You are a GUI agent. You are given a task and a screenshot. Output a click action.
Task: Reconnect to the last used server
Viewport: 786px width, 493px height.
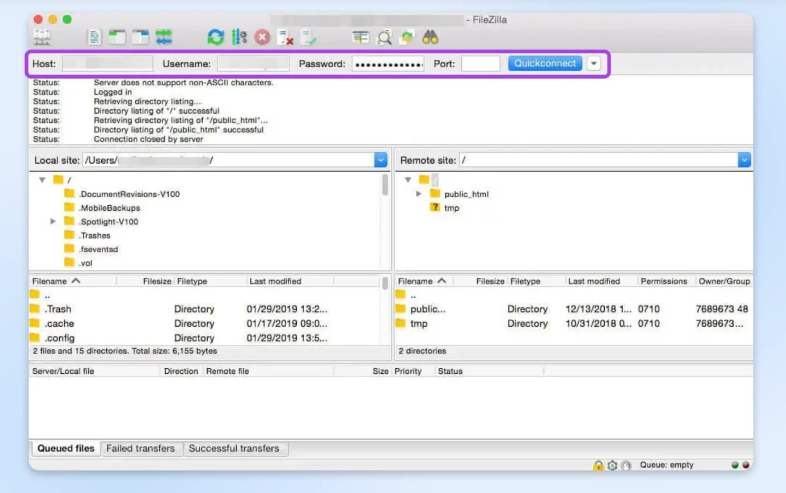point(308,37)
